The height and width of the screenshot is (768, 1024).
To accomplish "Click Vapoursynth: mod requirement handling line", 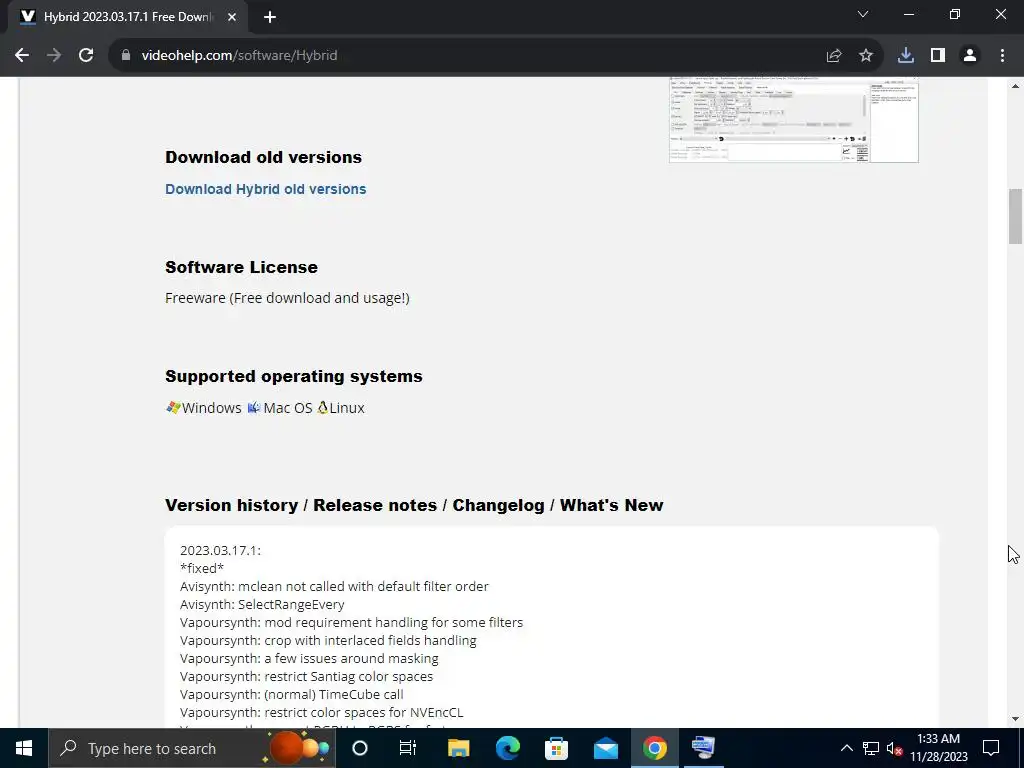I will tap(351, 622).
